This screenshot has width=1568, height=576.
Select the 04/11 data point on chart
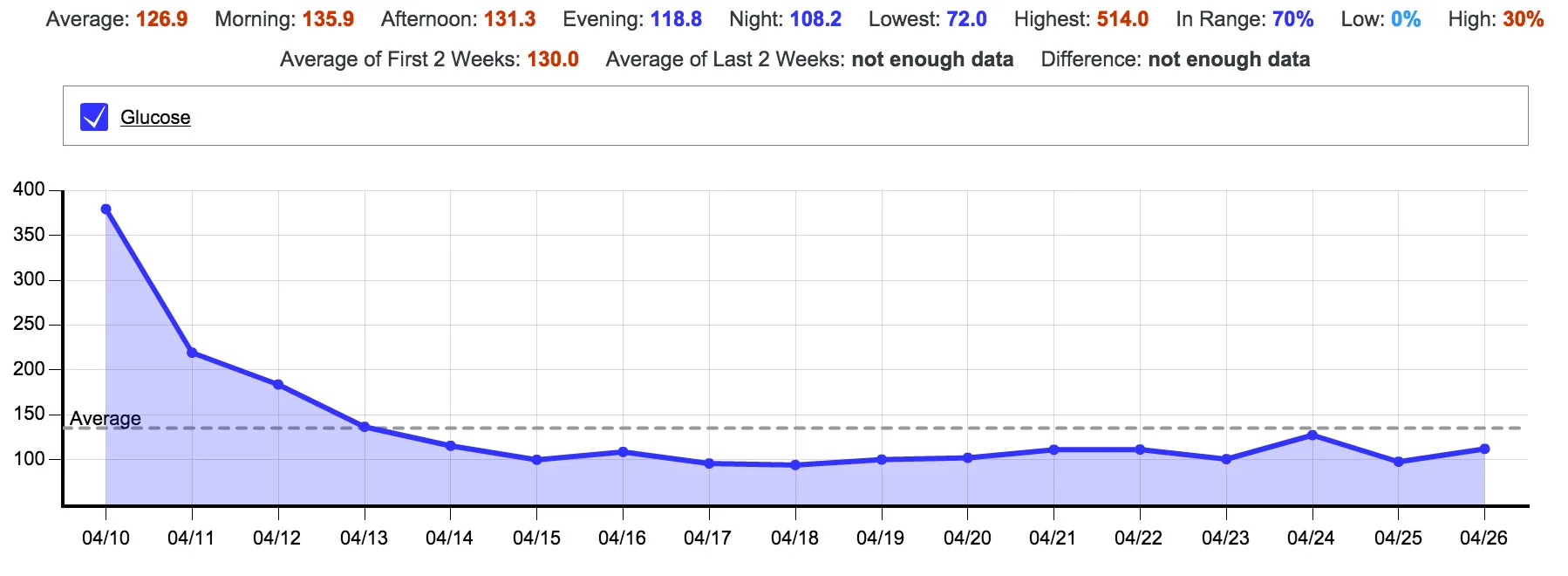click(x=192, y=353)
